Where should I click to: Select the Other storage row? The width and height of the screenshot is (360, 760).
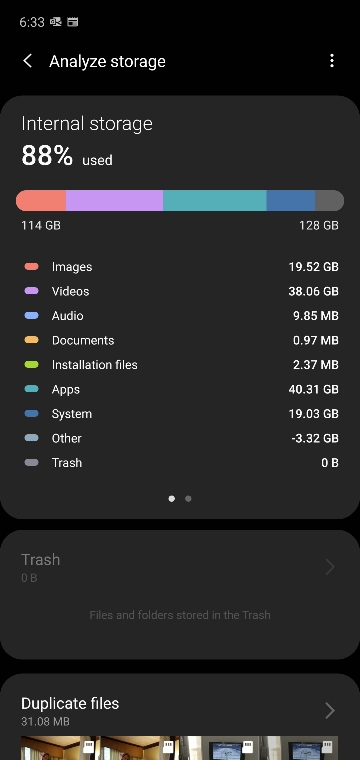[180, 438]
